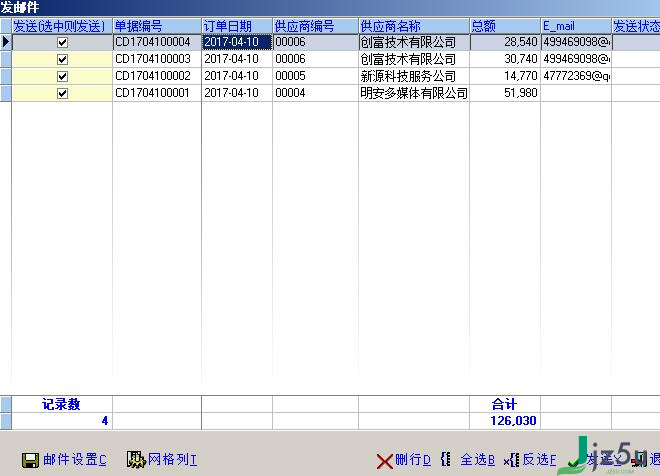This screenshot has width=660, height=476.
Task: Click the grid columns icon
Action: (136, 460)
